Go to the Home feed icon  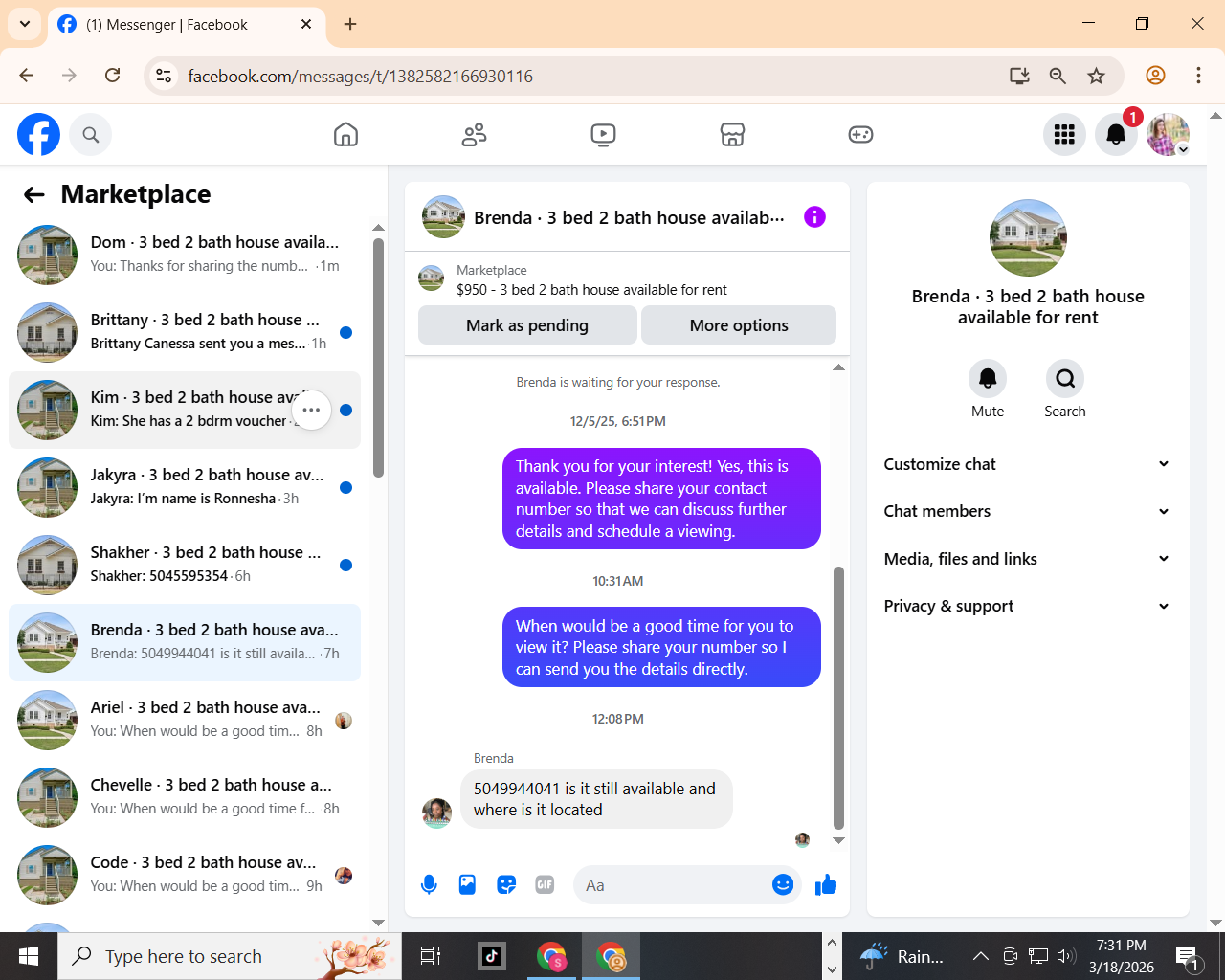coord(345,135)
